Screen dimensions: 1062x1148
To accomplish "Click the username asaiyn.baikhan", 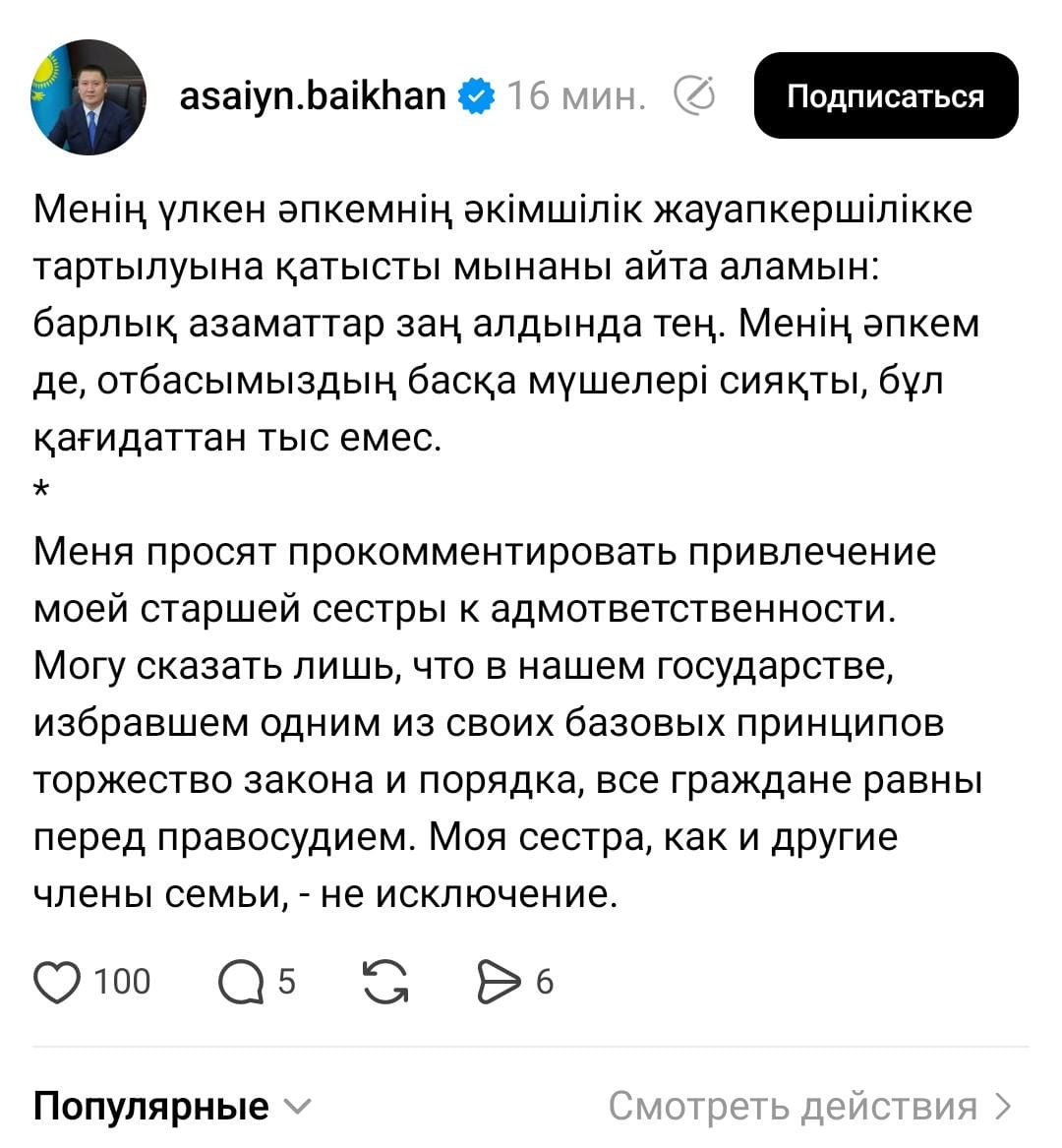I will coord(313,96).
